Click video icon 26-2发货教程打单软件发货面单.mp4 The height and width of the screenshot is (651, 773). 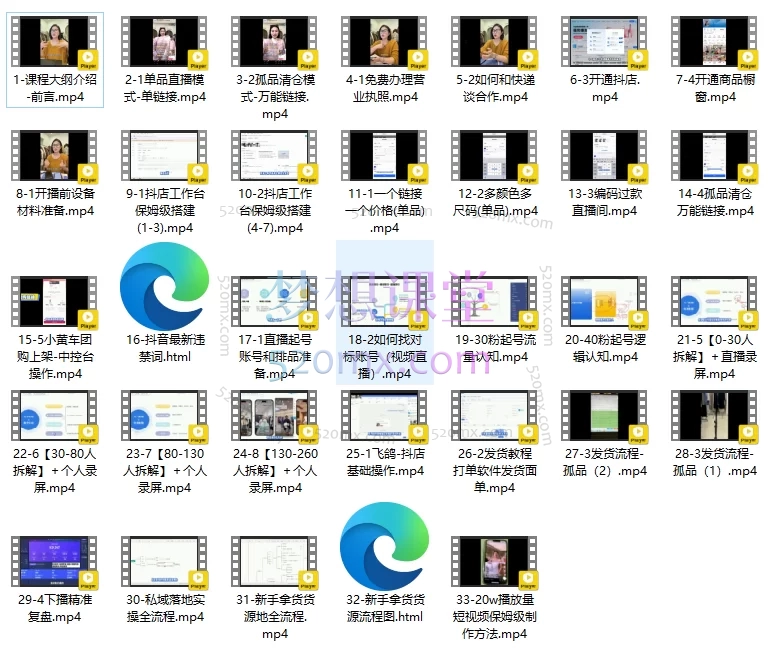coord(494,416)
